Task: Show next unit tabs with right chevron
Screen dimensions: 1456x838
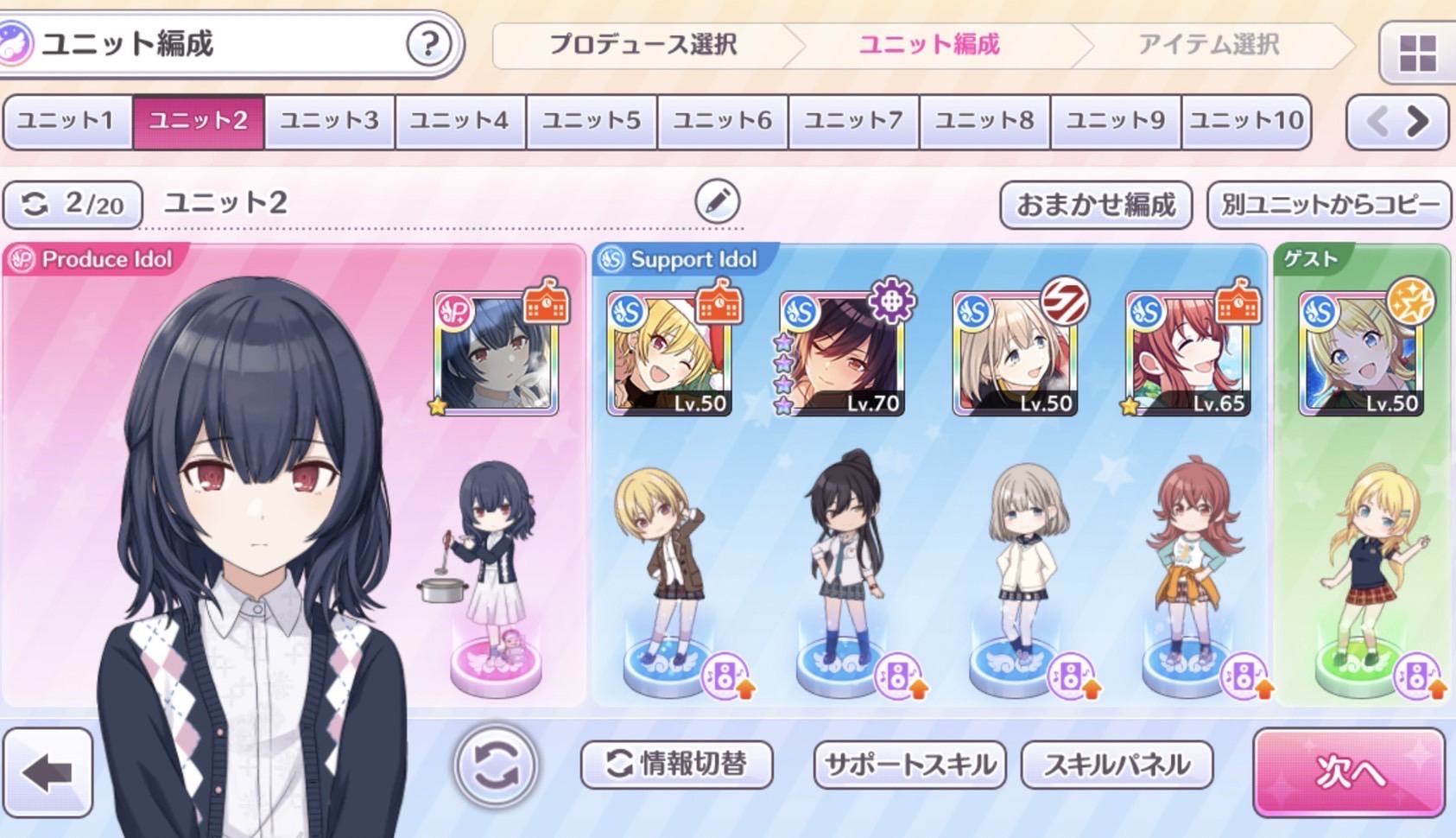Action: [x=1418, y=121]
